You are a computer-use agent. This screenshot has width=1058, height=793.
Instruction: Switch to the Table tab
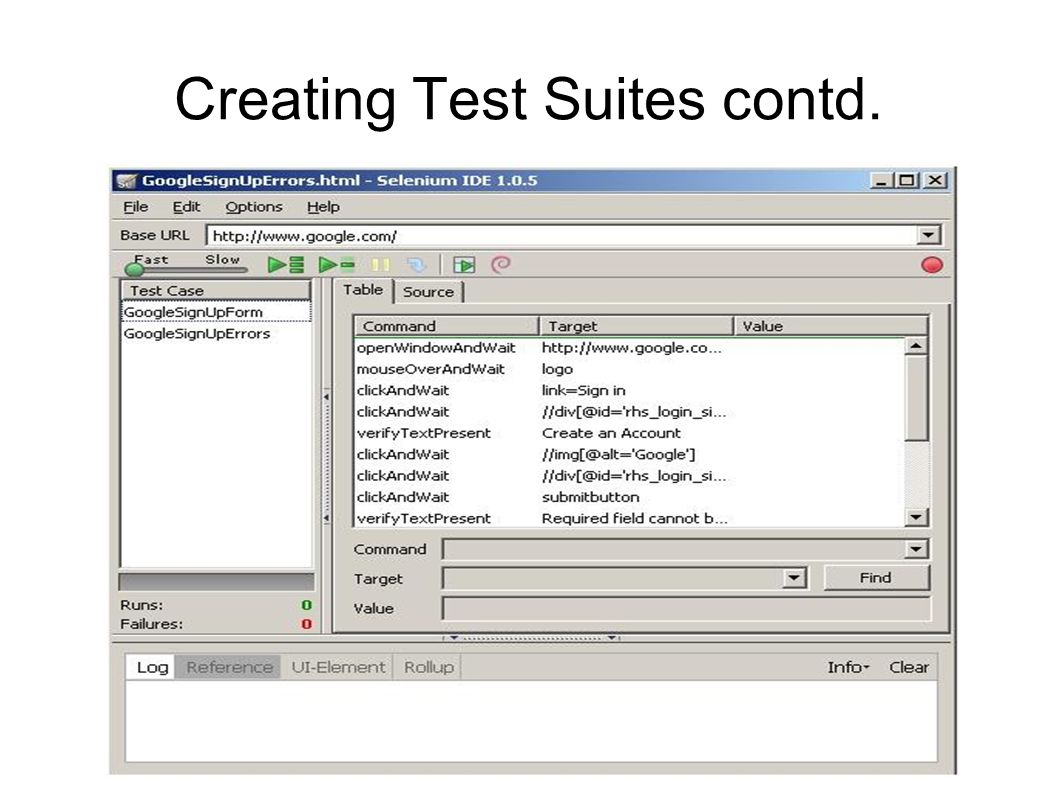point(363,290)
